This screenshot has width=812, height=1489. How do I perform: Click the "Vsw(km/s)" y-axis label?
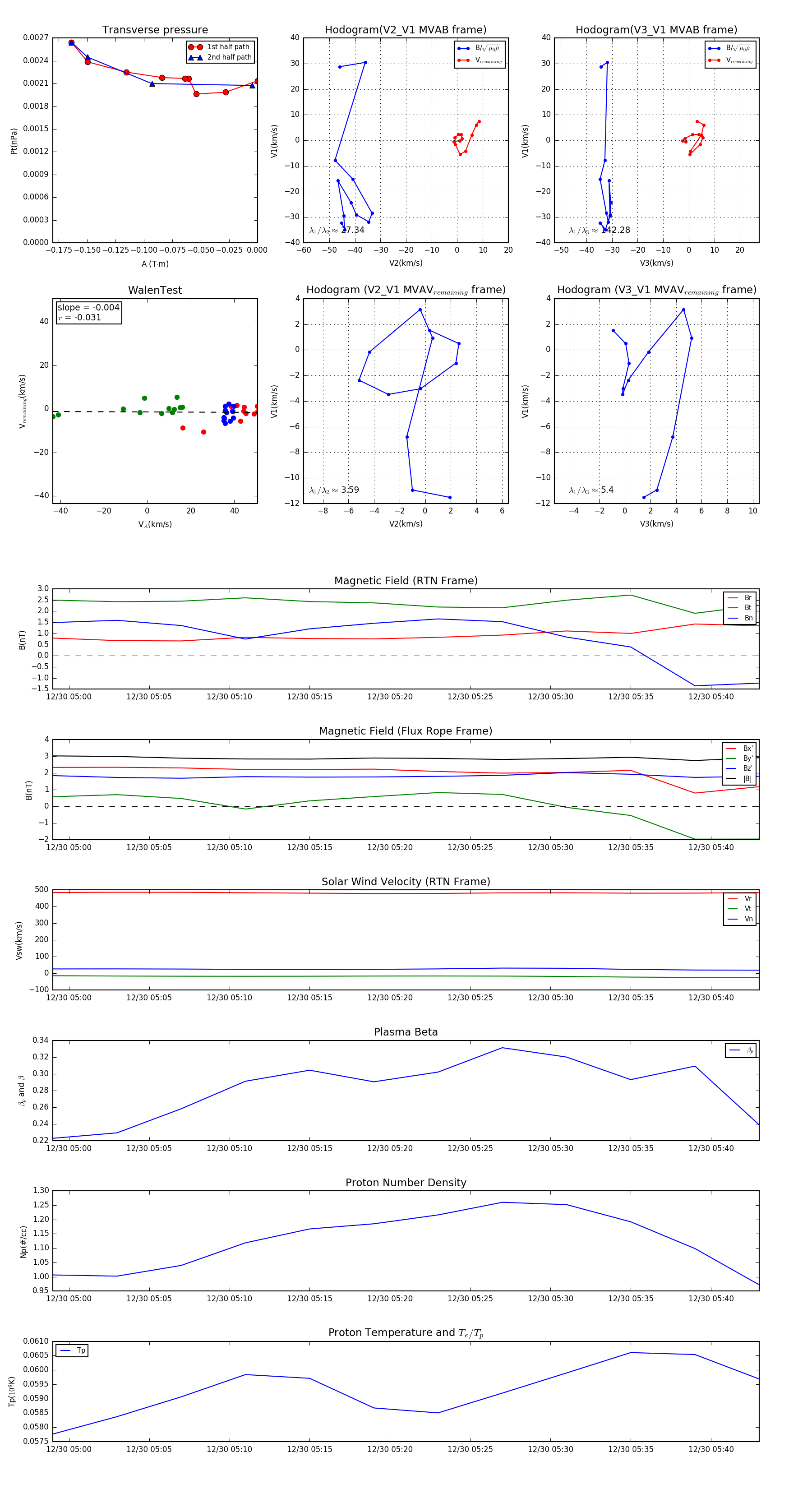19,940
